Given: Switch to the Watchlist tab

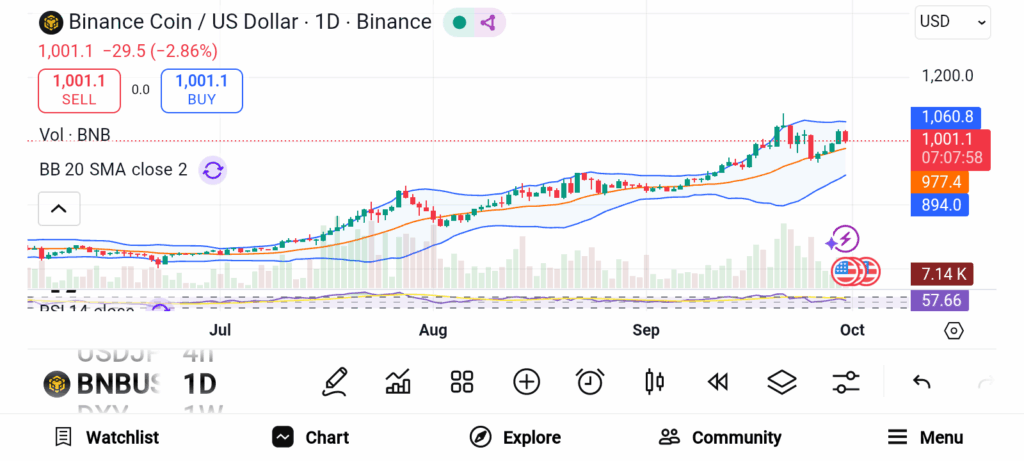Looking at the screenshot, I should pyautogui.click(x=107, y=437).
